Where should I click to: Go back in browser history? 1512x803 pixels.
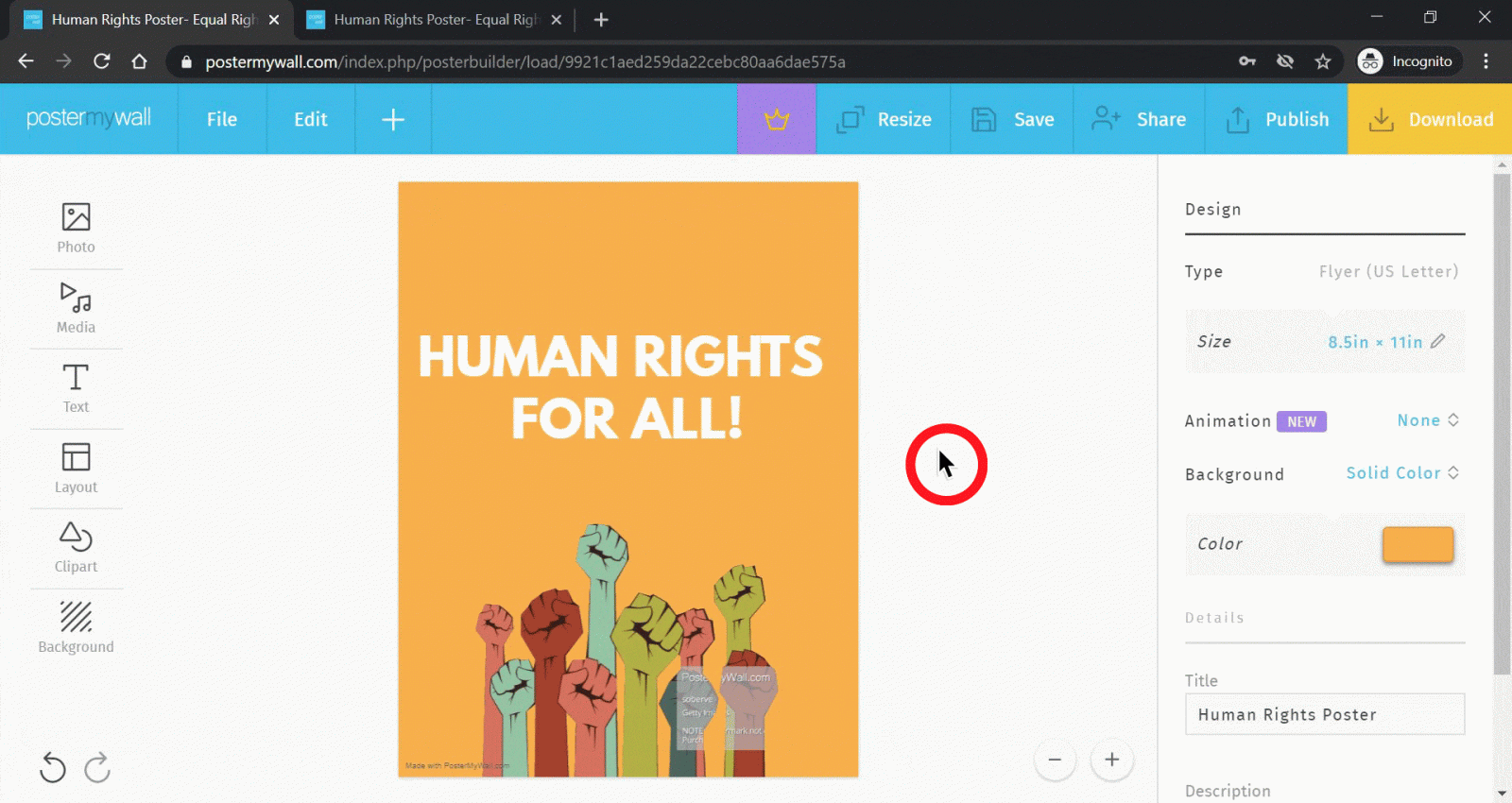click(26, 61)
